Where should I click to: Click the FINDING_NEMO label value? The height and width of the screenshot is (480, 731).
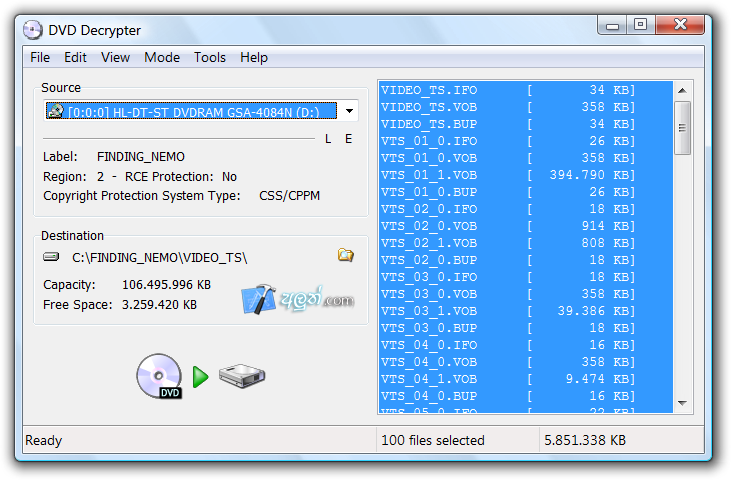pyautogui.click(x=141, y=157)
